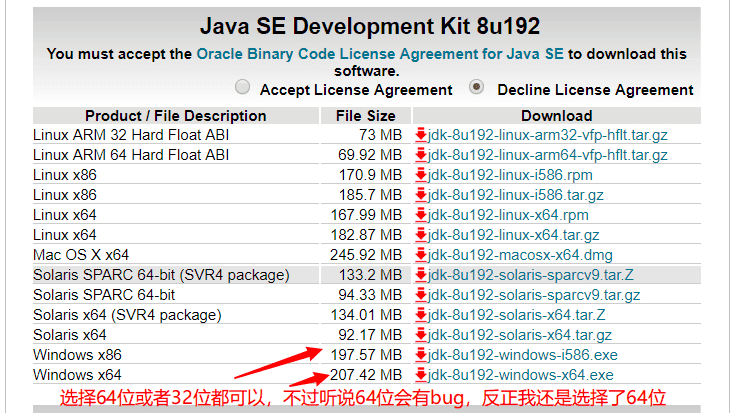Click download arrow icon for Solaris sparcv9 tar.Z

click(x=421, y=275)
